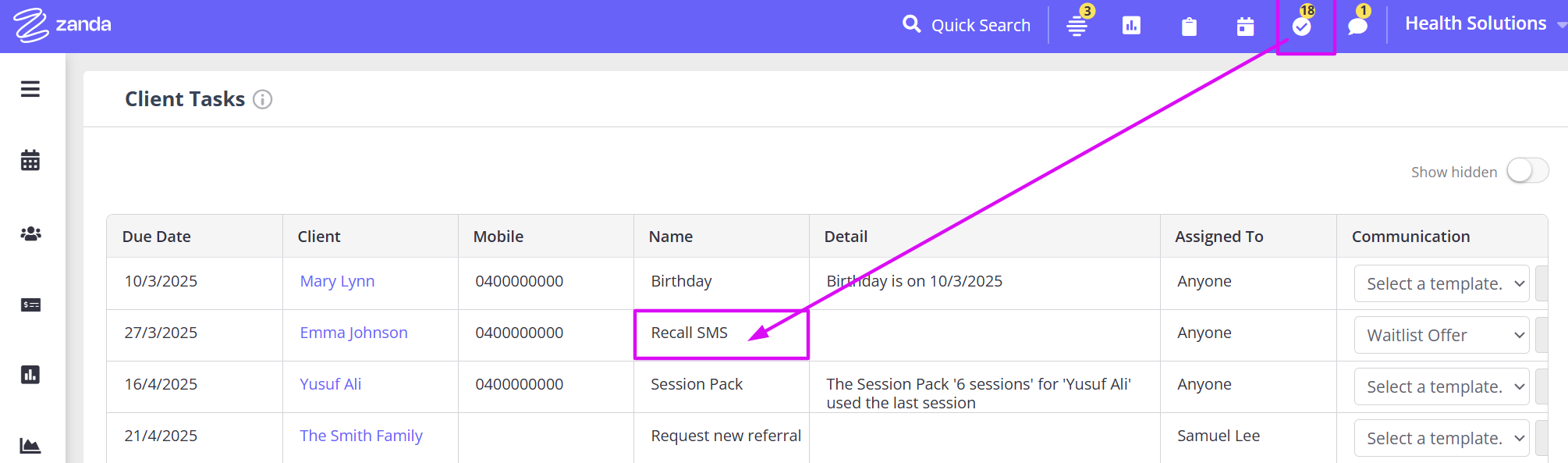Expand the Health Solutions account menu
Screen dimensions: 1568x463
point(1482,24)
